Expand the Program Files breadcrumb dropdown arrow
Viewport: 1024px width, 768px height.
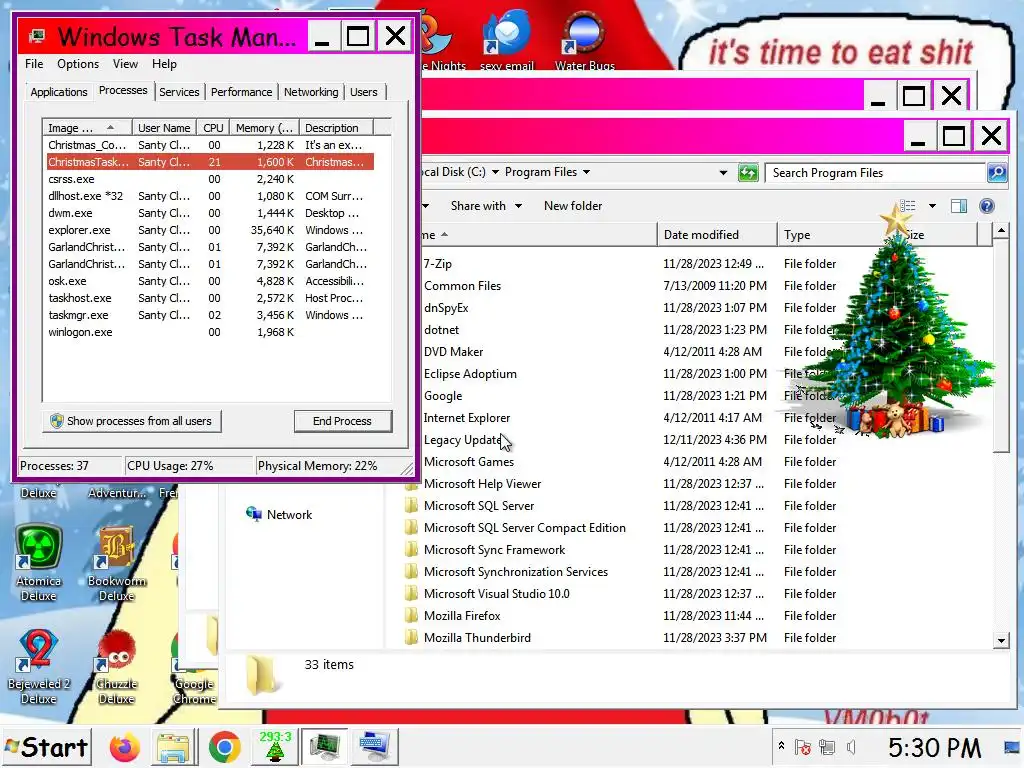(x=586, y=172)
